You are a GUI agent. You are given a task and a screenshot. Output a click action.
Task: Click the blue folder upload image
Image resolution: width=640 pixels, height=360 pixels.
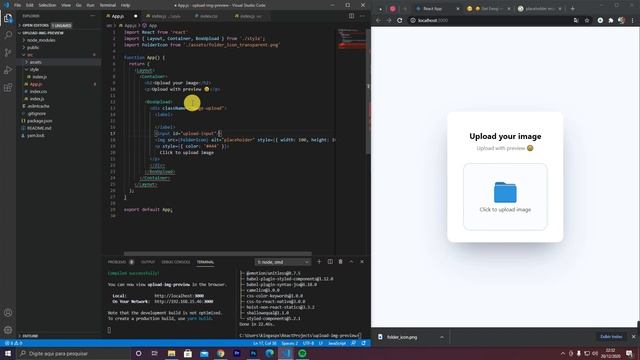(505, 192)
